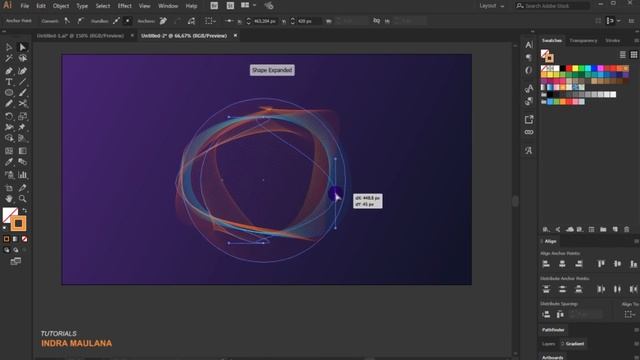The width and height of the screenshot is (640, 360).
Task: Select the Selection tool in the toolbar
Action: pyautogui.click(x=9, y=47)
